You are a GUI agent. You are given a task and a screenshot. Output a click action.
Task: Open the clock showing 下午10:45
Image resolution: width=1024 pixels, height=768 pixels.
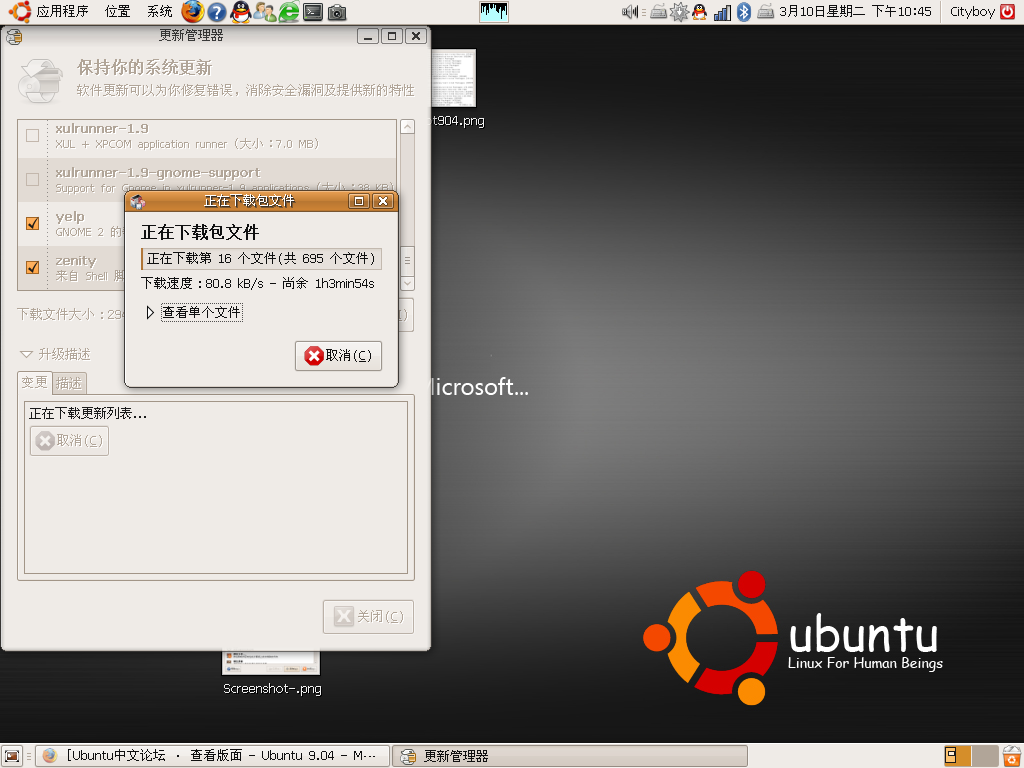856,12
